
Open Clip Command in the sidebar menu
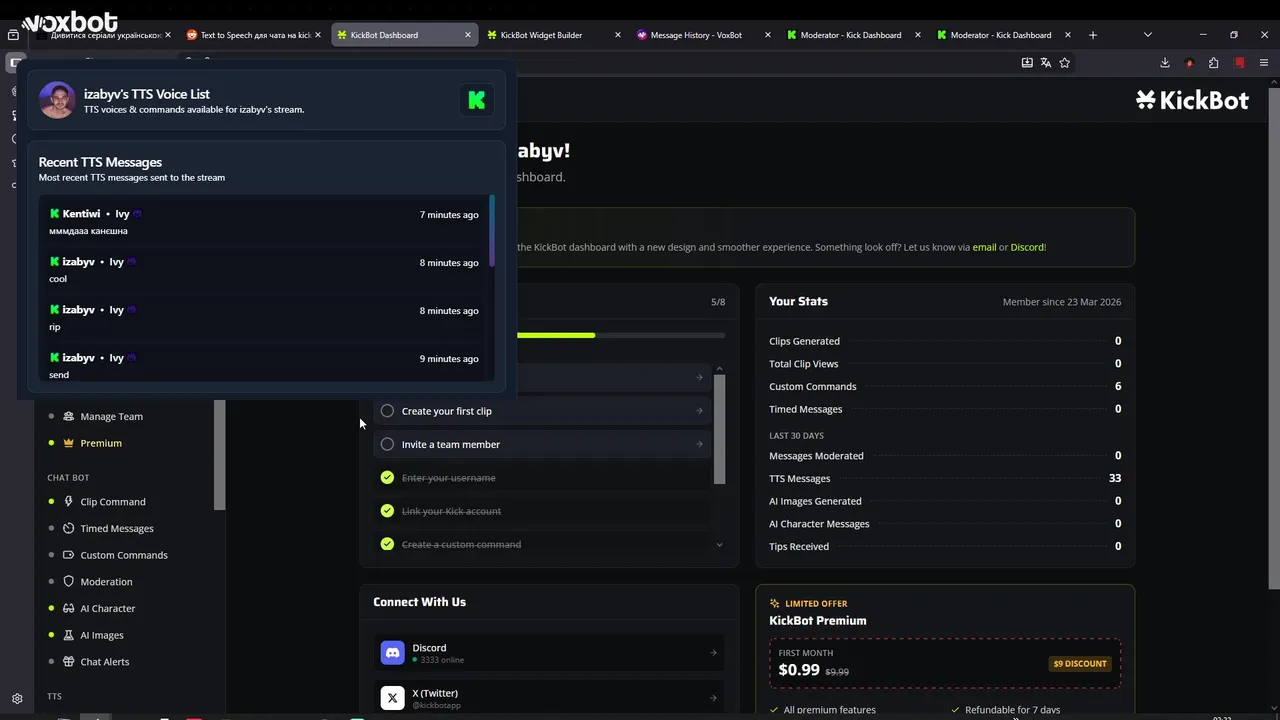point(113,502)
